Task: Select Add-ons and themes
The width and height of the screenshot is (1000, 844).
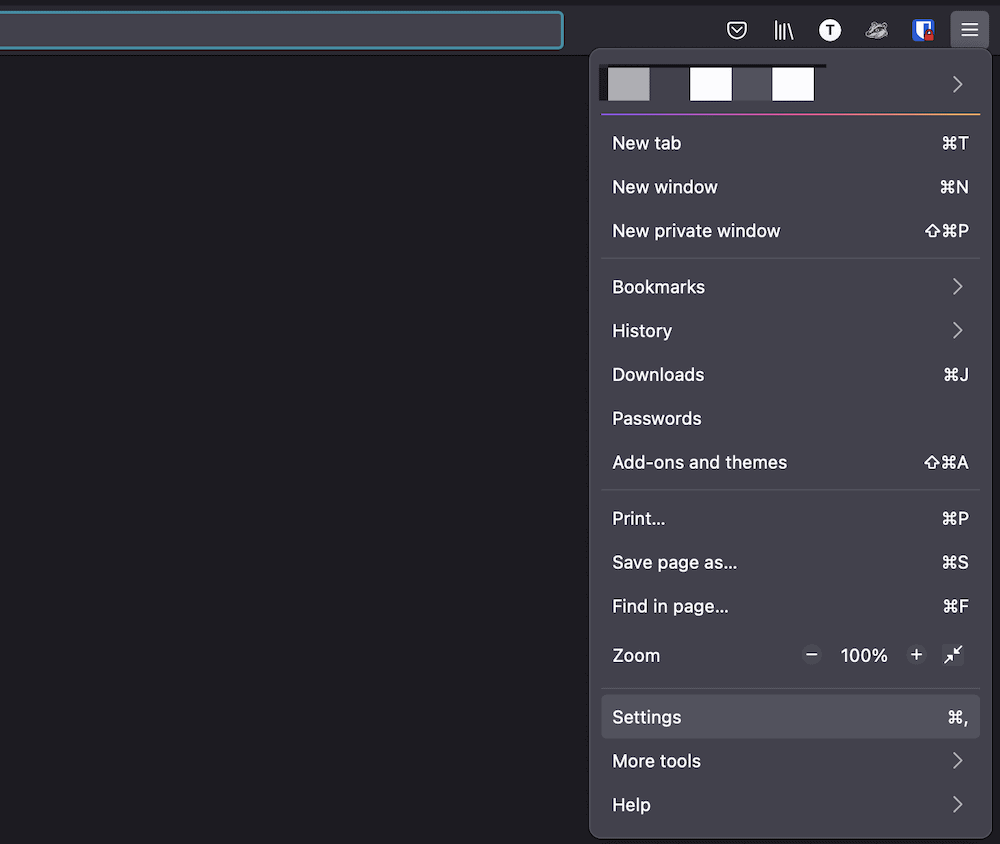Action: pyautogui.click(x=699, y=462)
